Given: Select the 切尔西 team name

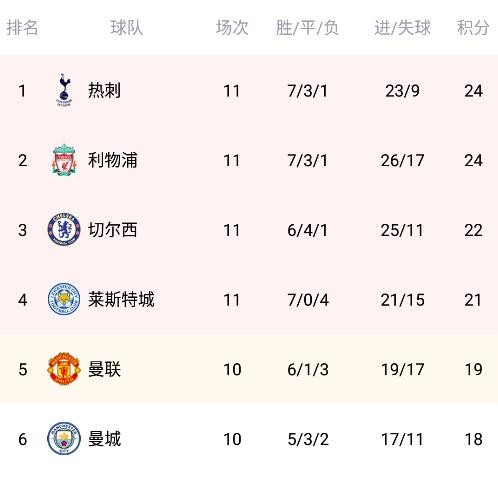Looking at the screenshot, I should coord(113,230).
